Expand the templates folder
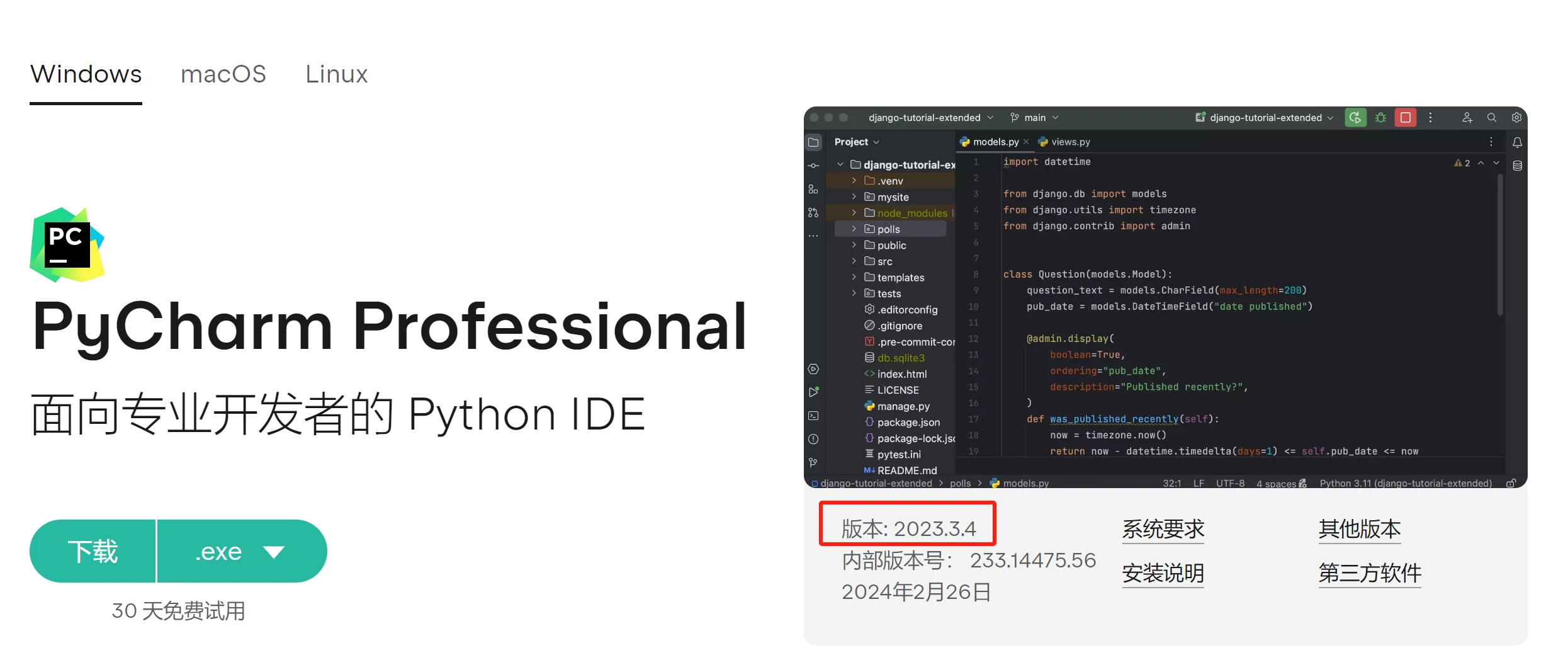1568x672 pixels. click(x=854, y=277)
